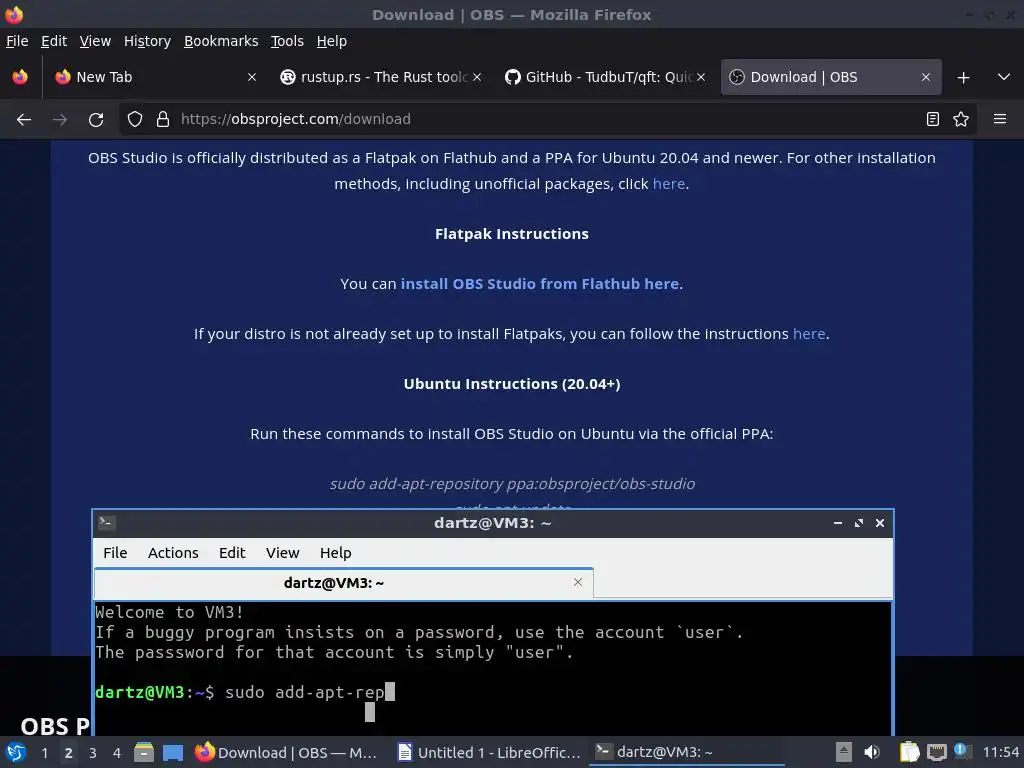Open terminal View menu
Image resolution: width=1024 pixels, height=768 pixels.
click(283, 553)
